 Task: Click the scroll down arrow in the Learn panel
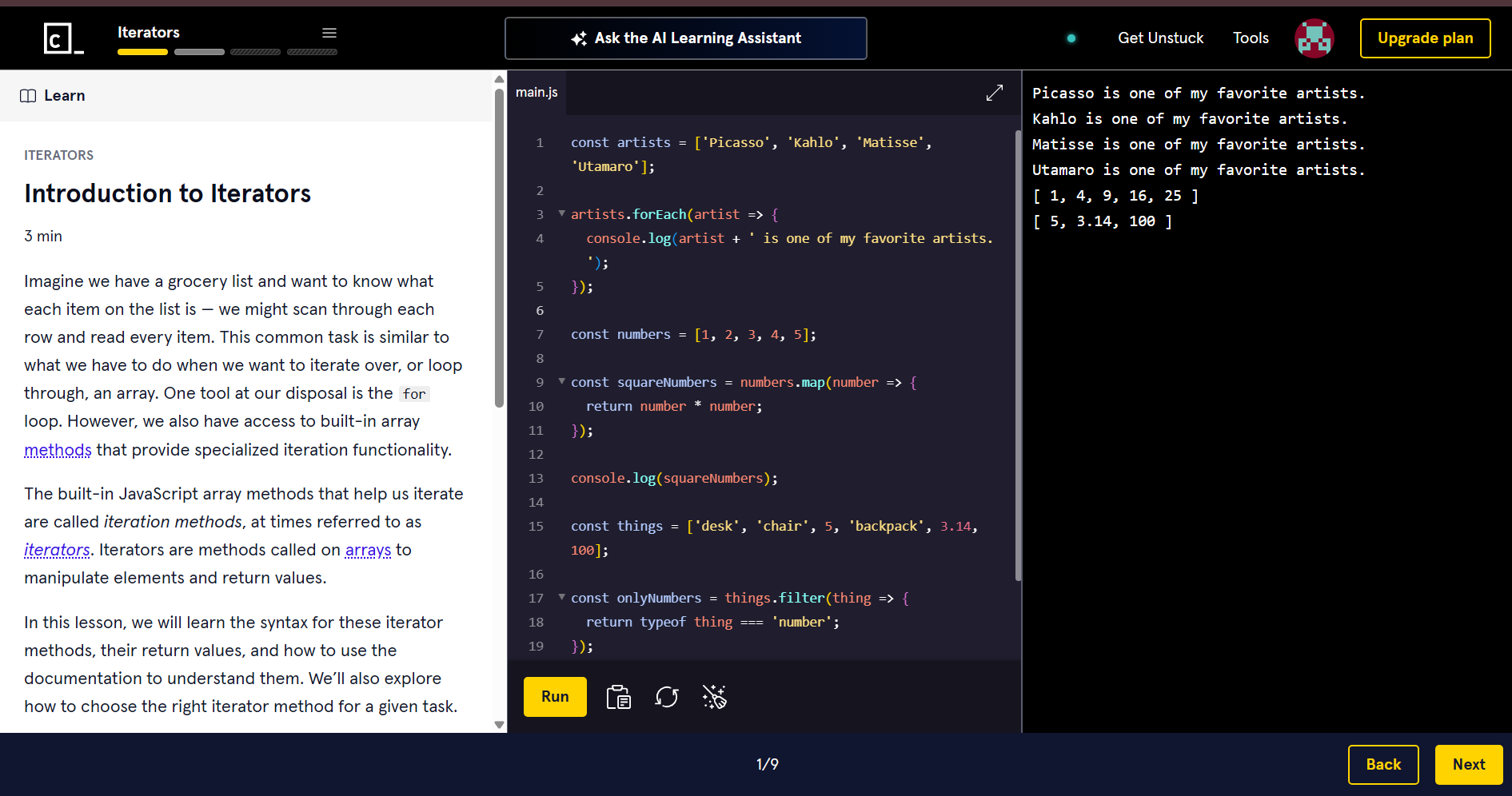tap(499, 725)
